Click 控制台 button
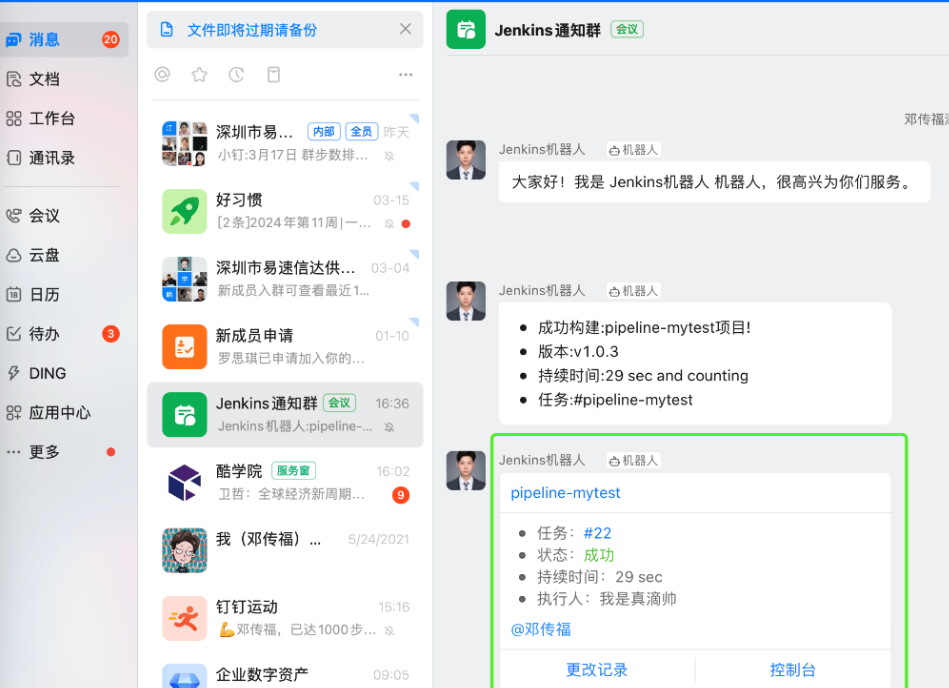Viewport: 949px width, 688px height. click(792, 670)
